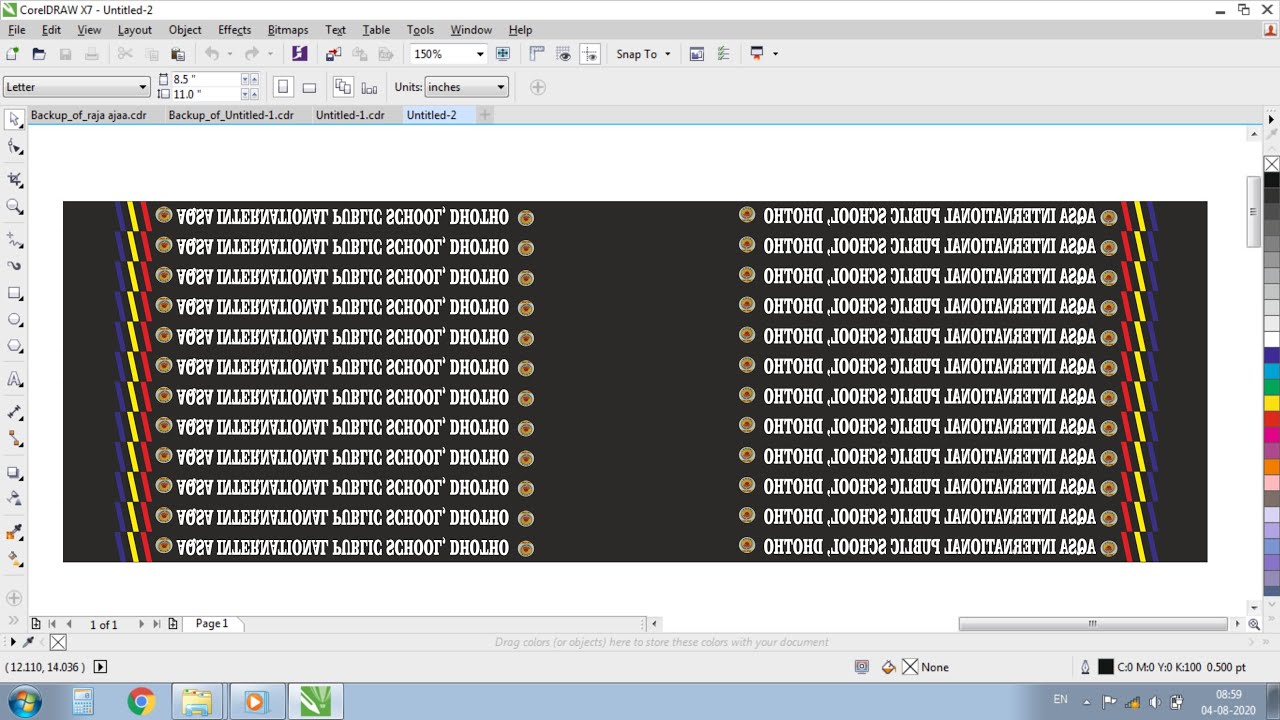Pick the orange color swatch in palette
This screenshot has width=1280, height=720.
click(x=1271, y=466)
